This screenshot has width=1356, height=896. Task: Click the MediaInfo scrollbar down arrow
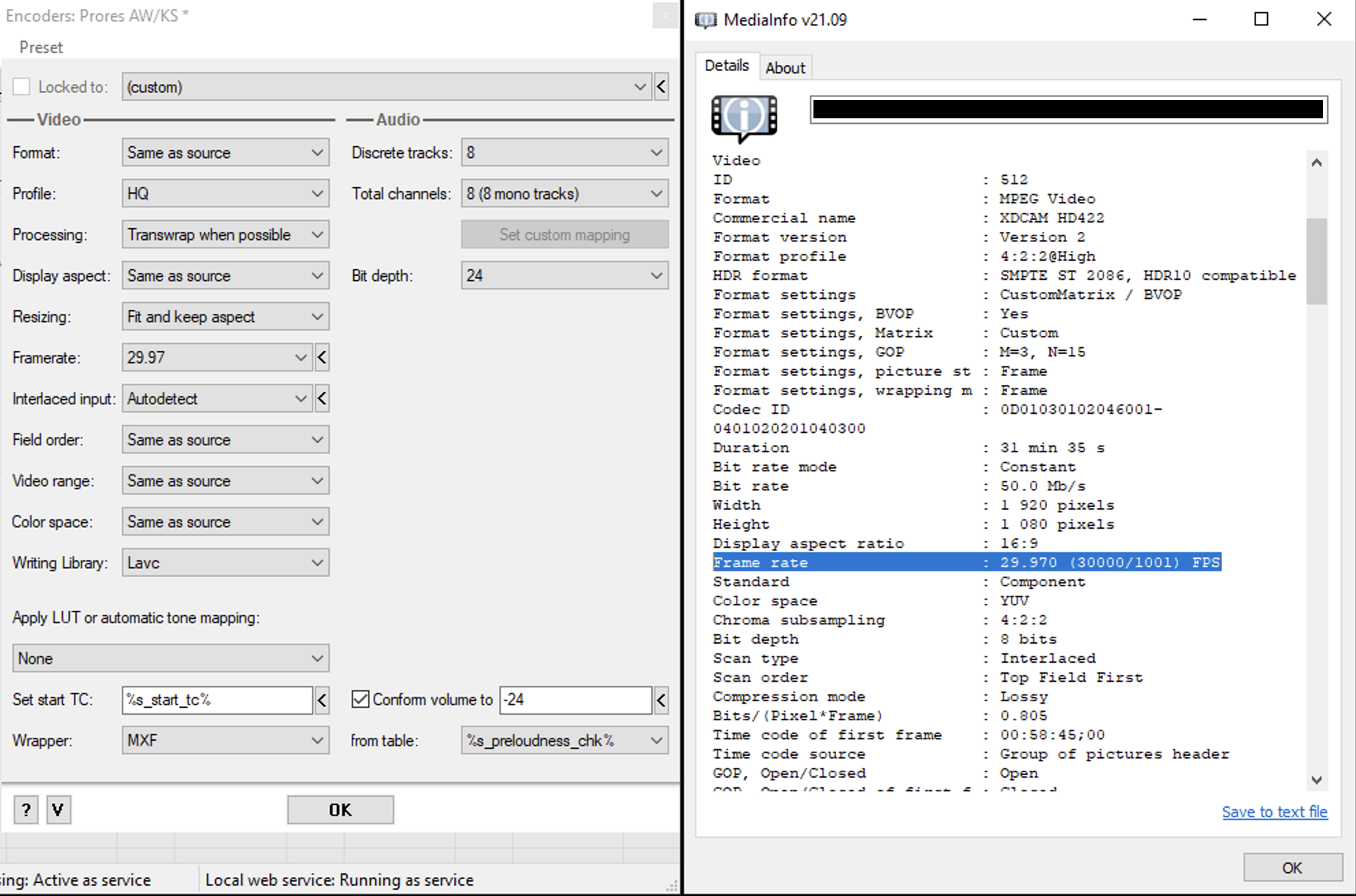coord(1316,780)
